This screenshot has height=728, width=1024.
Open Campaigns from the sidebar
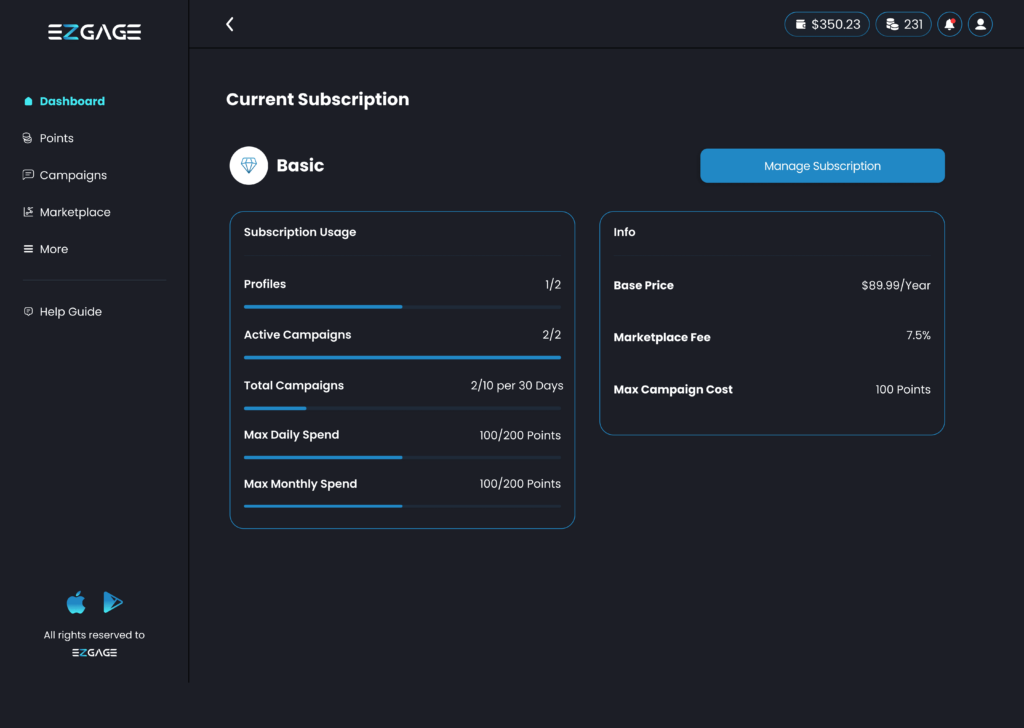pos(72,175)
